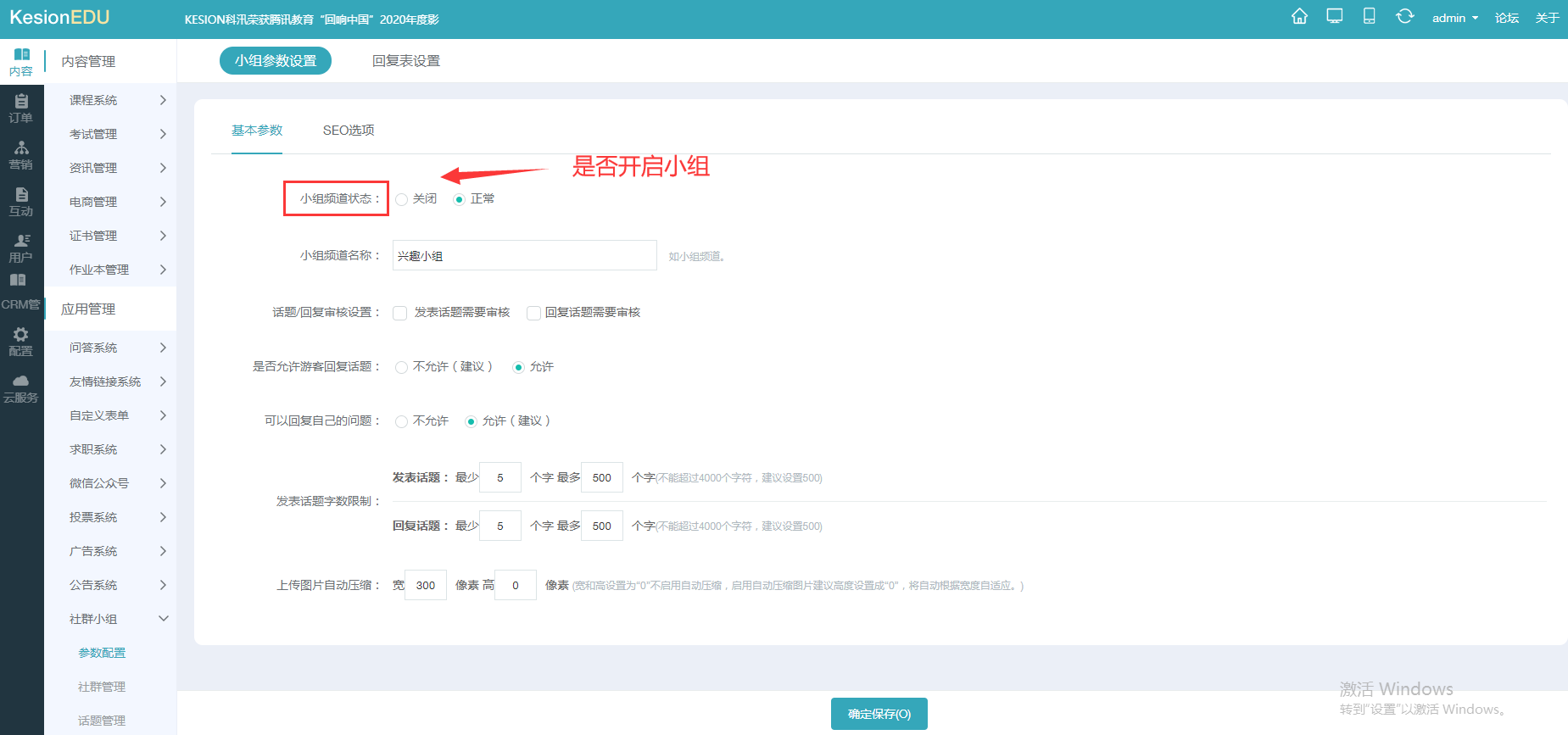Click the refresh cache icon in header
The width and height of the screenshot is (1568, 735).
pyautogui.click(x=1404, y=17)
